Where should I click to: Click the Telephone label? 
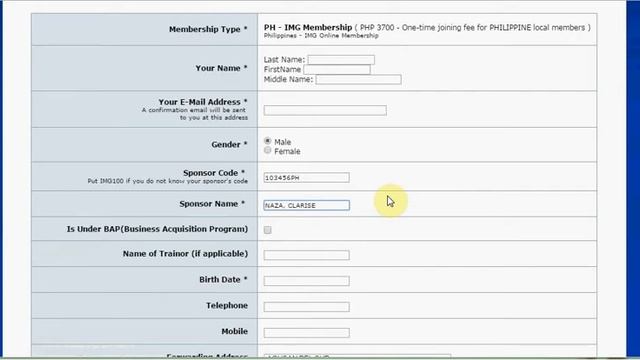pyautogui.click(x=227, y=305)
